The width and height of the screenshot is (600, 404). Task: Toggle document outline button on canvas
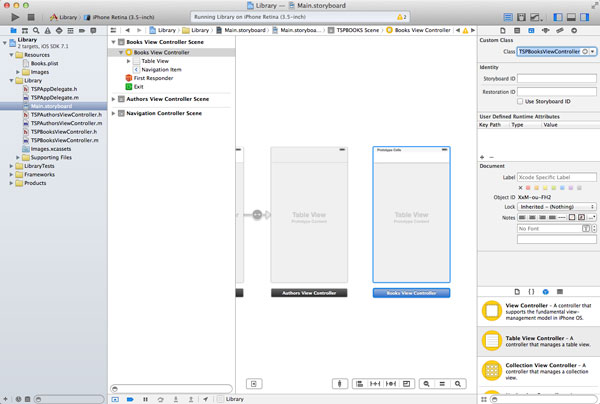click(254, 384)
